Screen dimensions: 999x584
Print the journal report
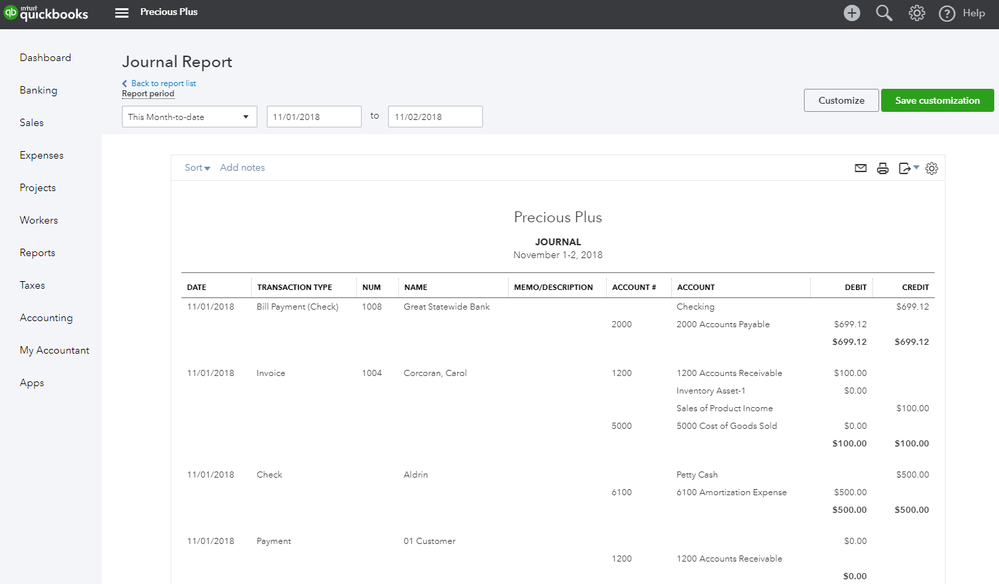pyautogui.click(x=882, y=168)
